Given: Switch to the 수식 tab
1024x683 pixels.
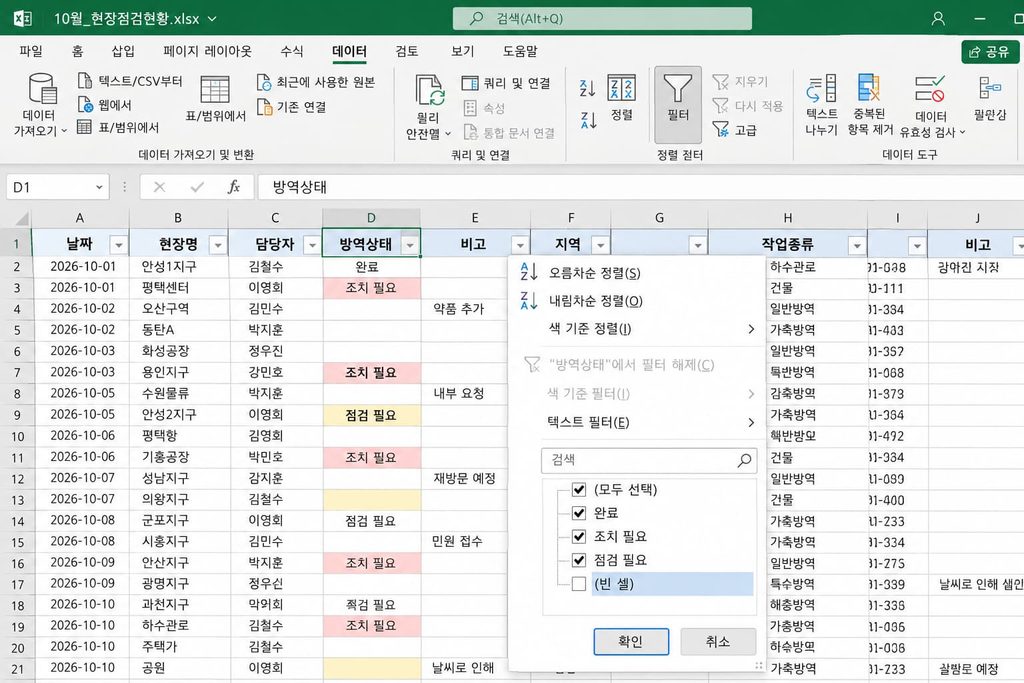Looking at the screenshot, I should [x=291, y=51].
